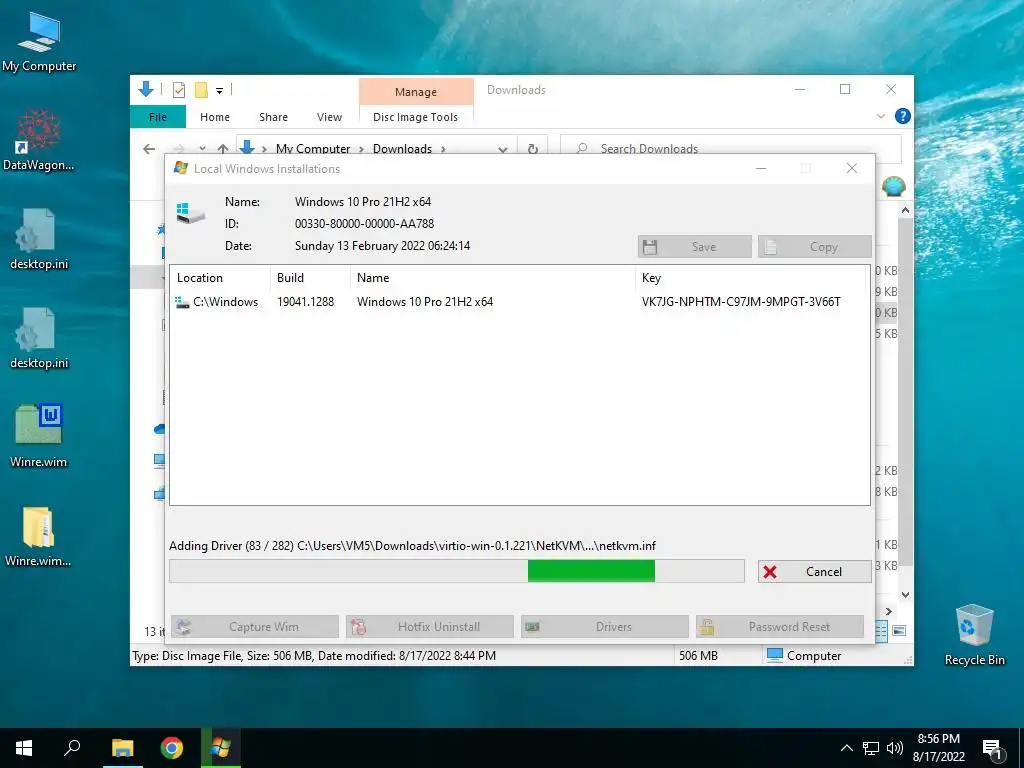Click Explorer help question mark icon

tap(903, 116)
